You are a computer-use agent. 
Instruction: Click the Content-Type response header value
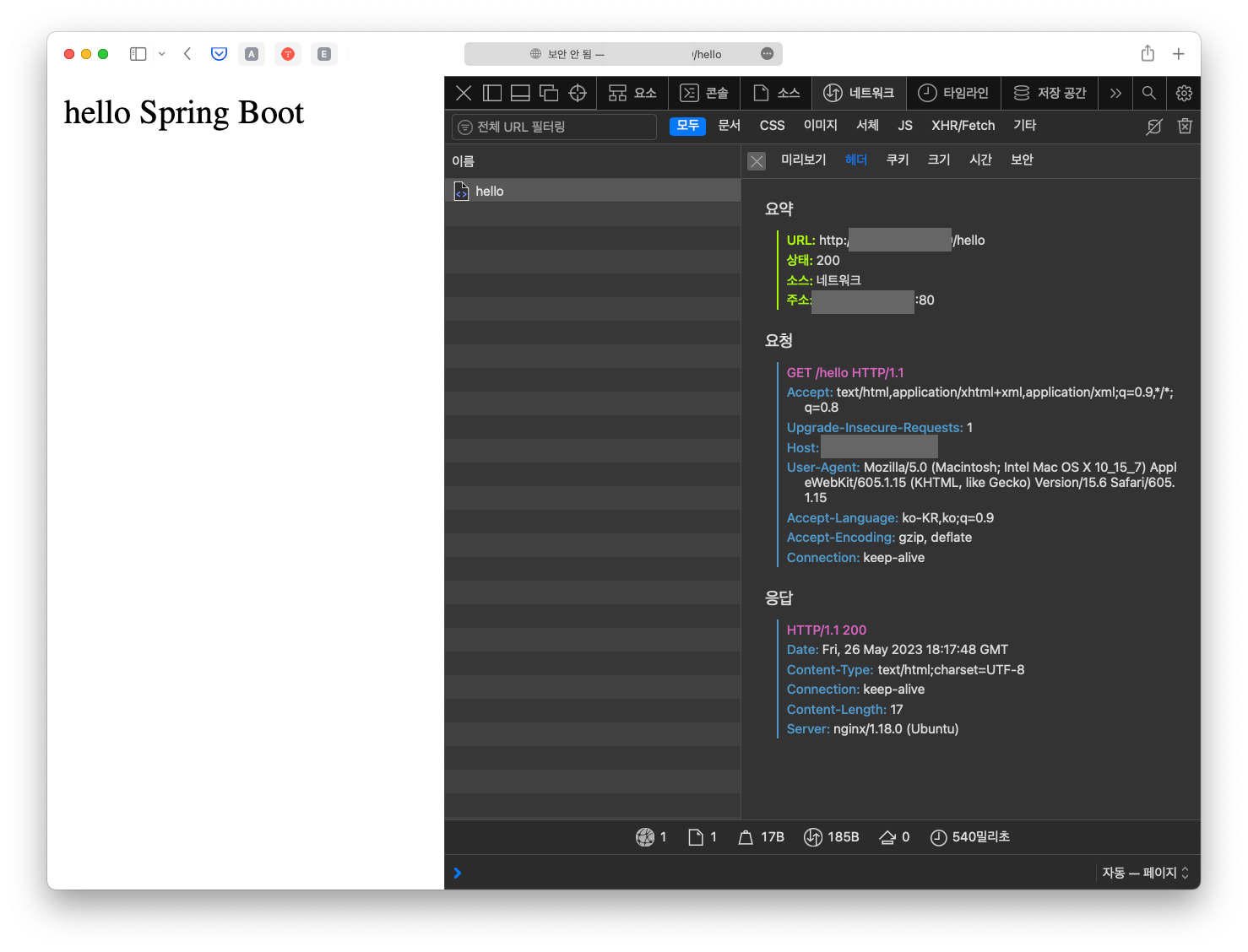click(x=951, y=670)
